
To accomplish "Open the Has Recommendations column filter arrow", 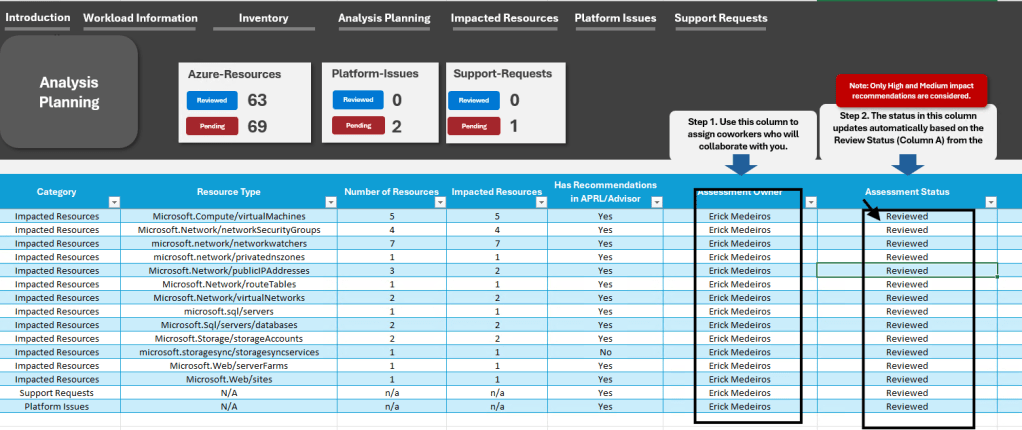I will click(657, 202).
